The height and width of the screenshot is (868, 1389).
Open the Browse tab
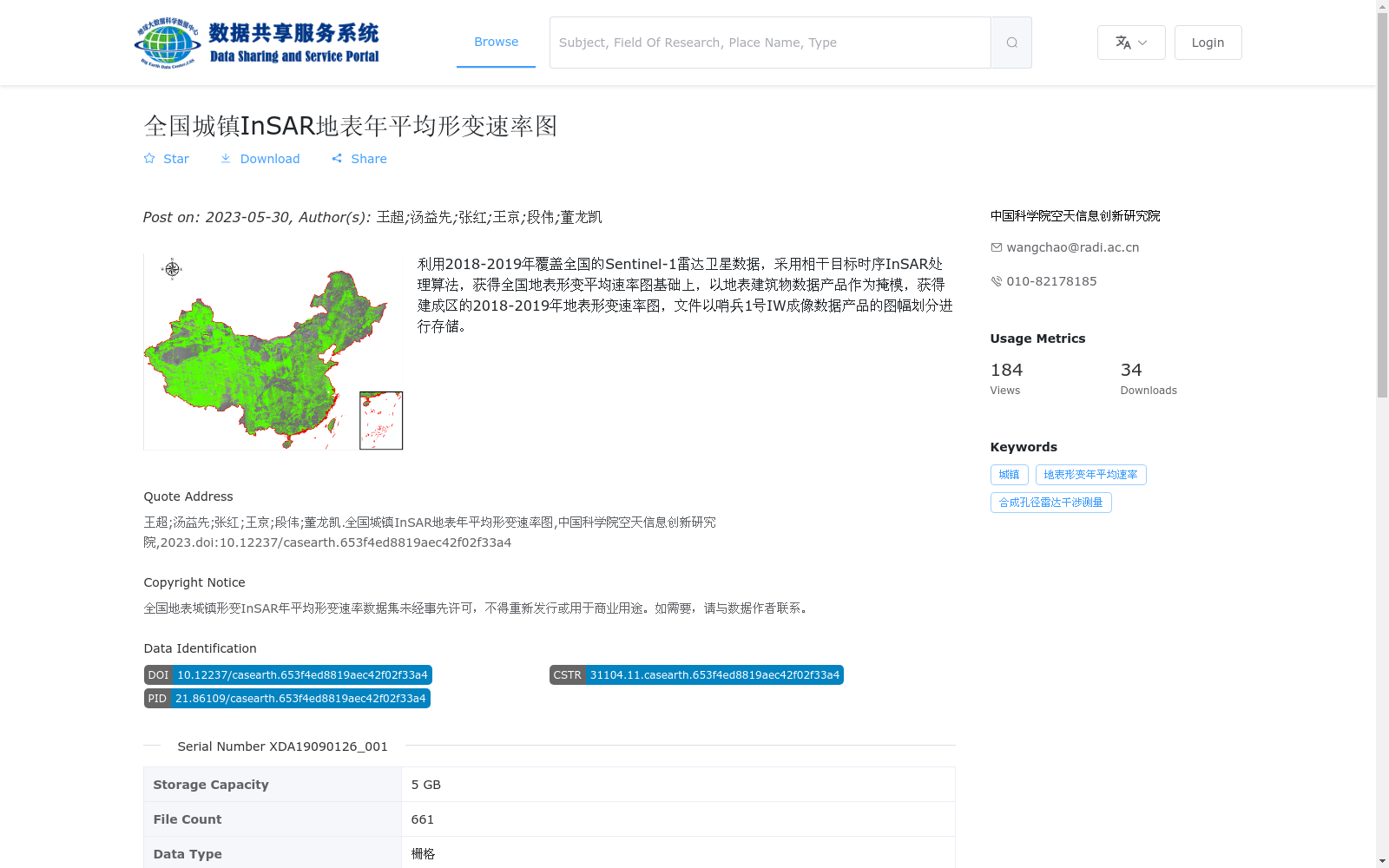click(496, 42)
